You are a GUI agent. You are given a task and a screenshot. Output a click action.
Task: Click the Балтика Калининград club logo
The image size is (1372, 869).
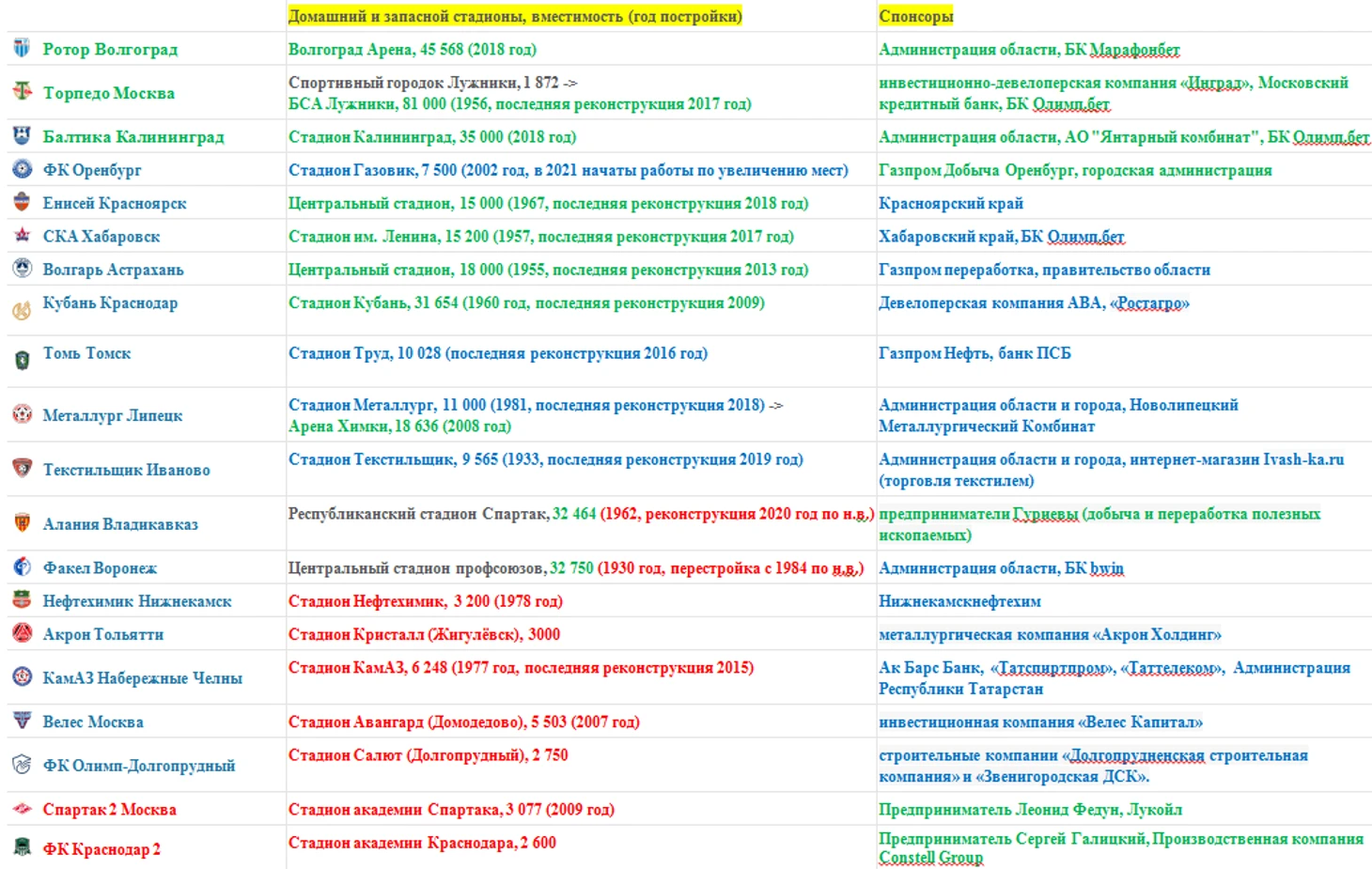tap(22, 135)
